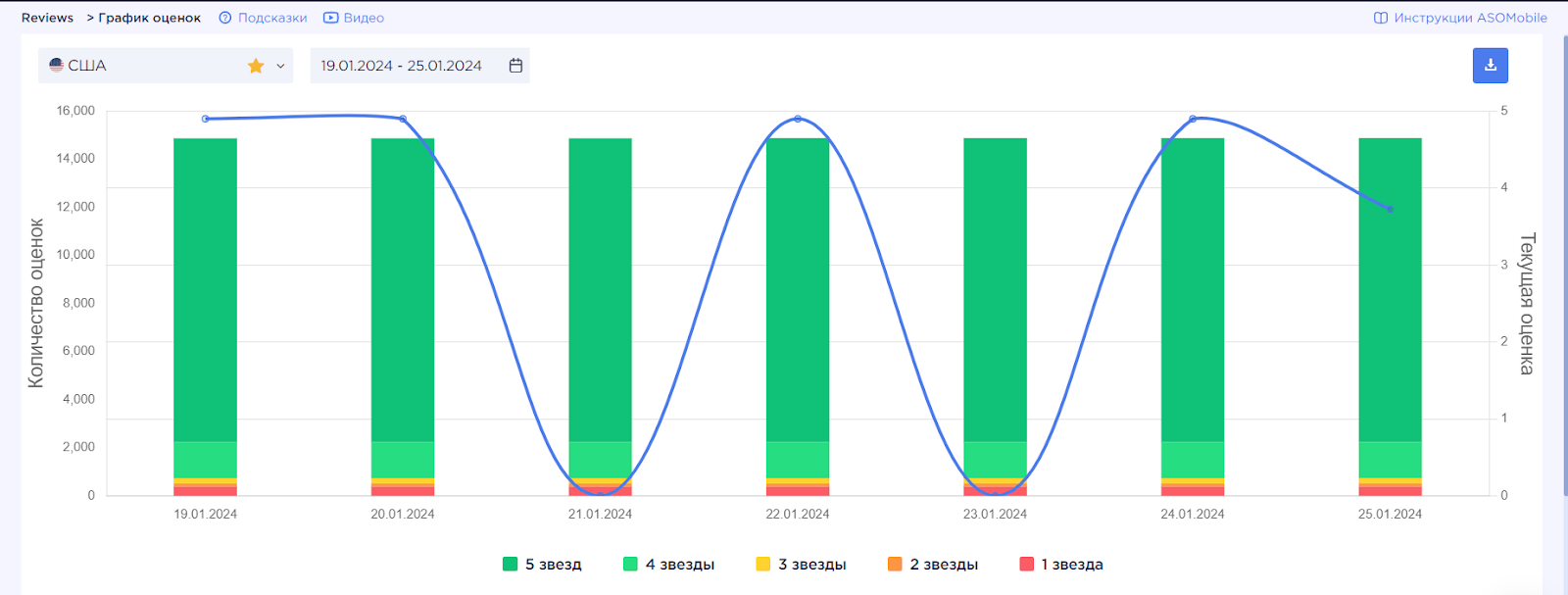Click the bar for 21.01.2024
Viewport: 1568px width, 595px height.
601,317
